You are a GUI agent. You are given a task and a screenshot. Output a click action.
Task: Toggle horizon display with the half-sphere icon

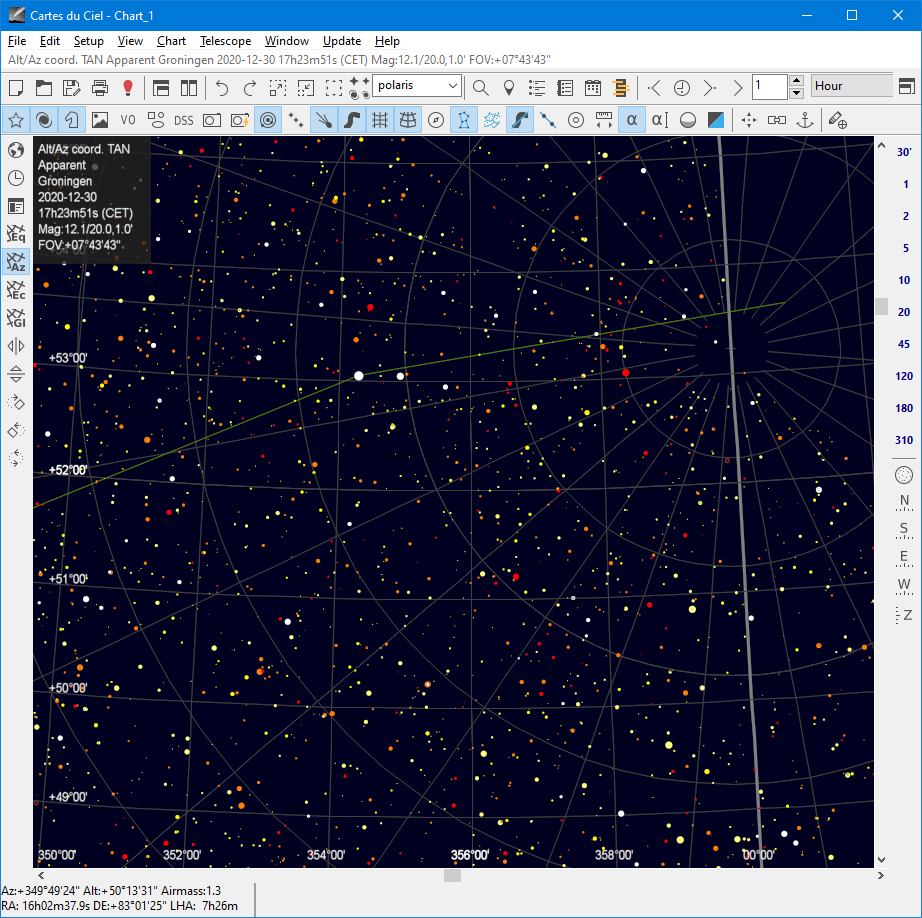pos(687,121)
